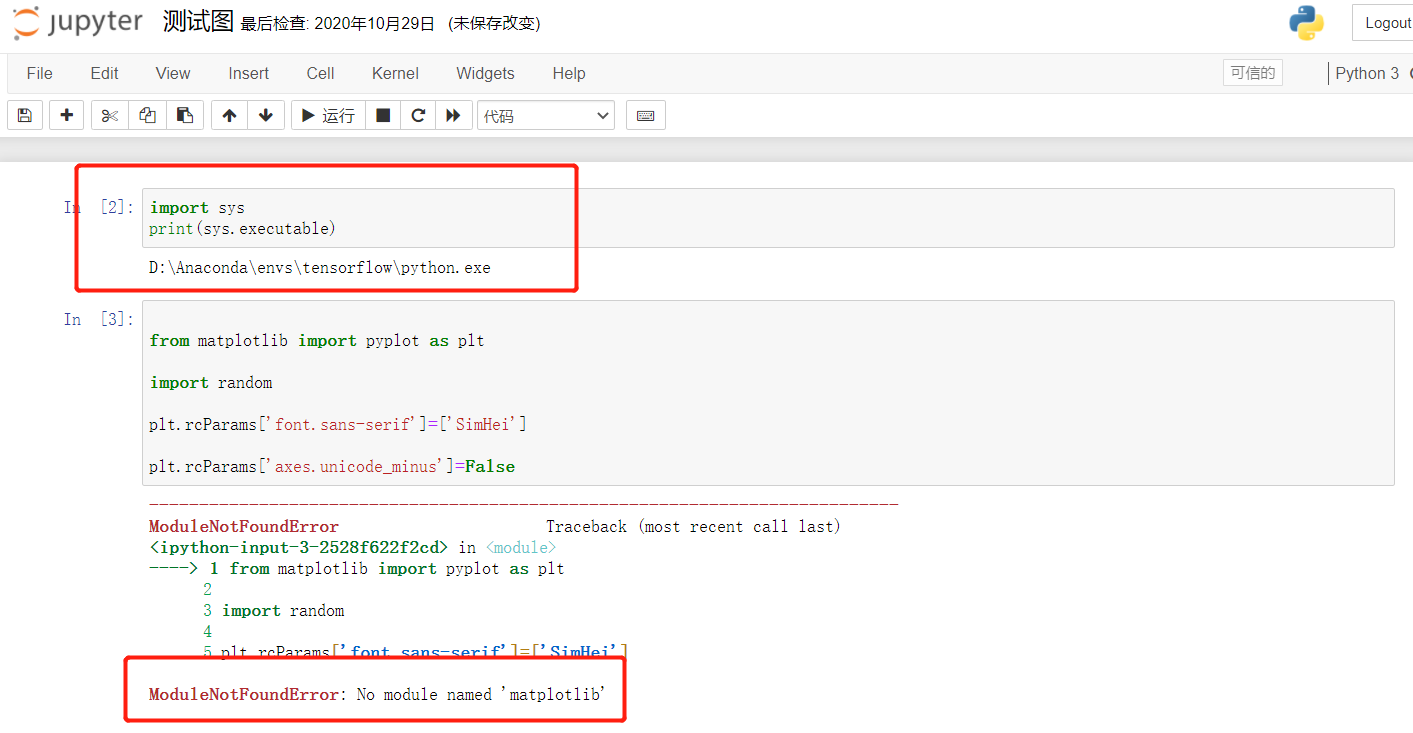Paste cells below icon
This screenshot has width=1413, height=733.
[x=185, y=115]
